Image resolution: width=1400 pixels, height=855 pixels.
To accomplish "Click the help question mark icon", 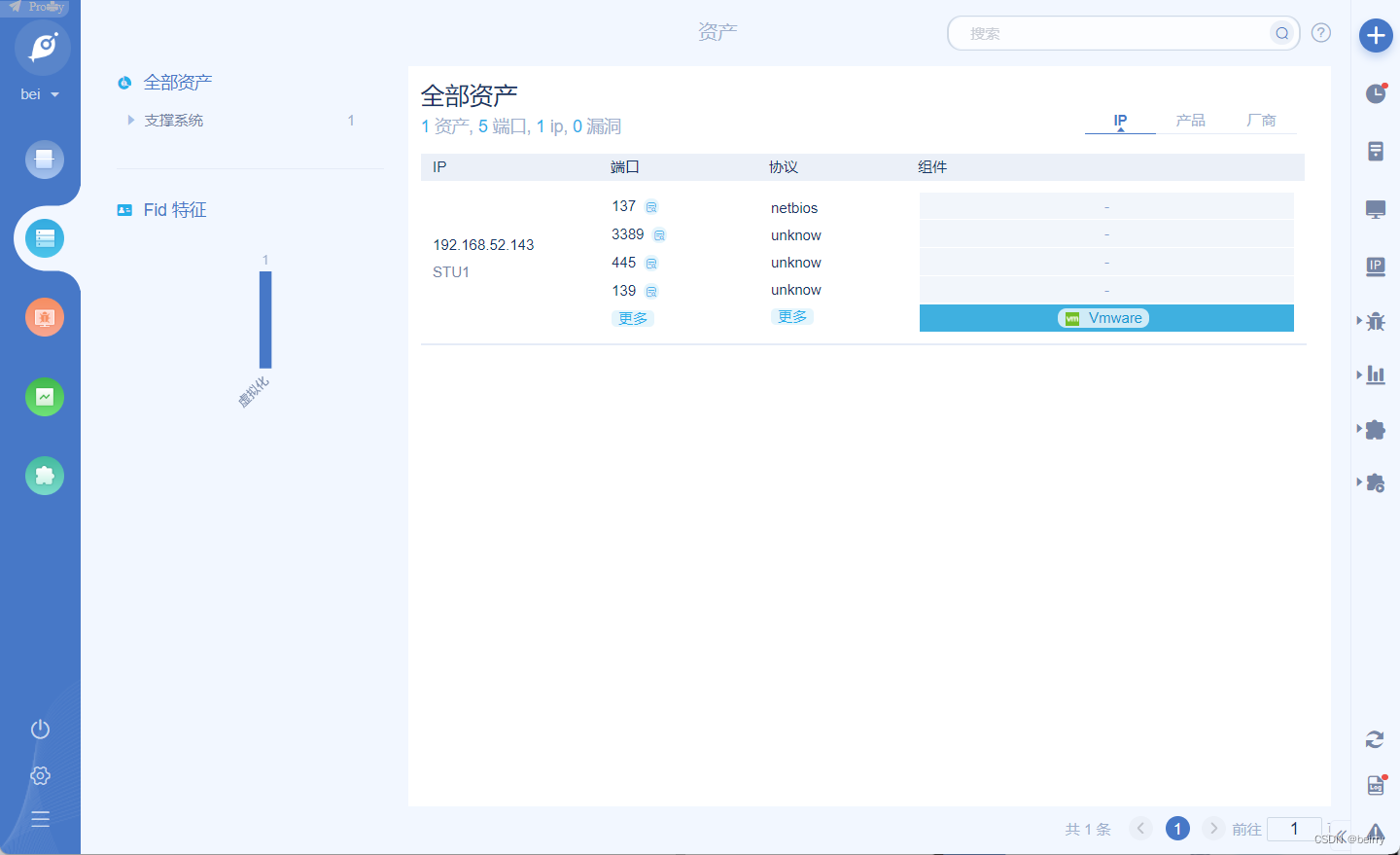I will click(1320, 33).
